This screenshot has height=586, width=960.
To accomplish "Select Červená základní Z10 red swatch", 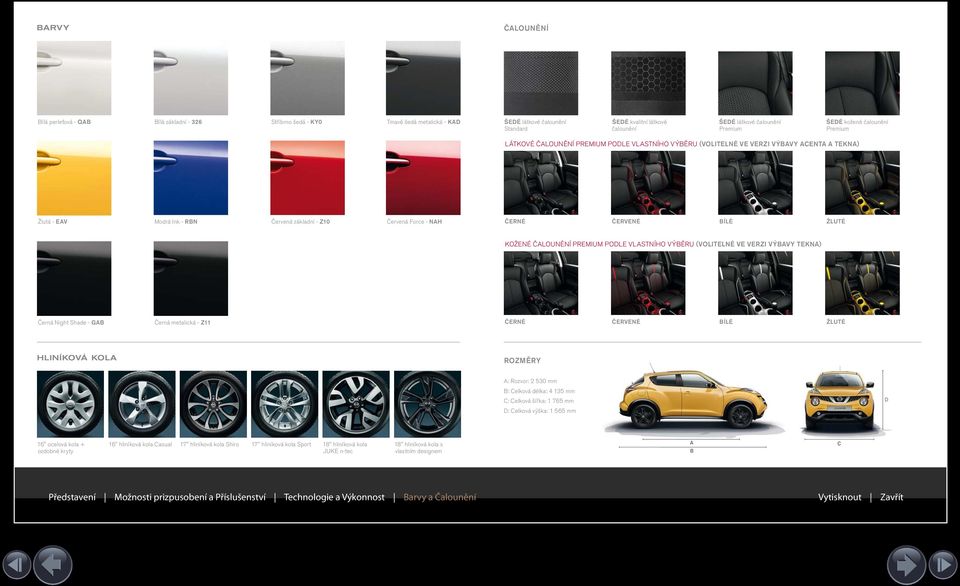I will pyautogui.click(x=307, y=178).
